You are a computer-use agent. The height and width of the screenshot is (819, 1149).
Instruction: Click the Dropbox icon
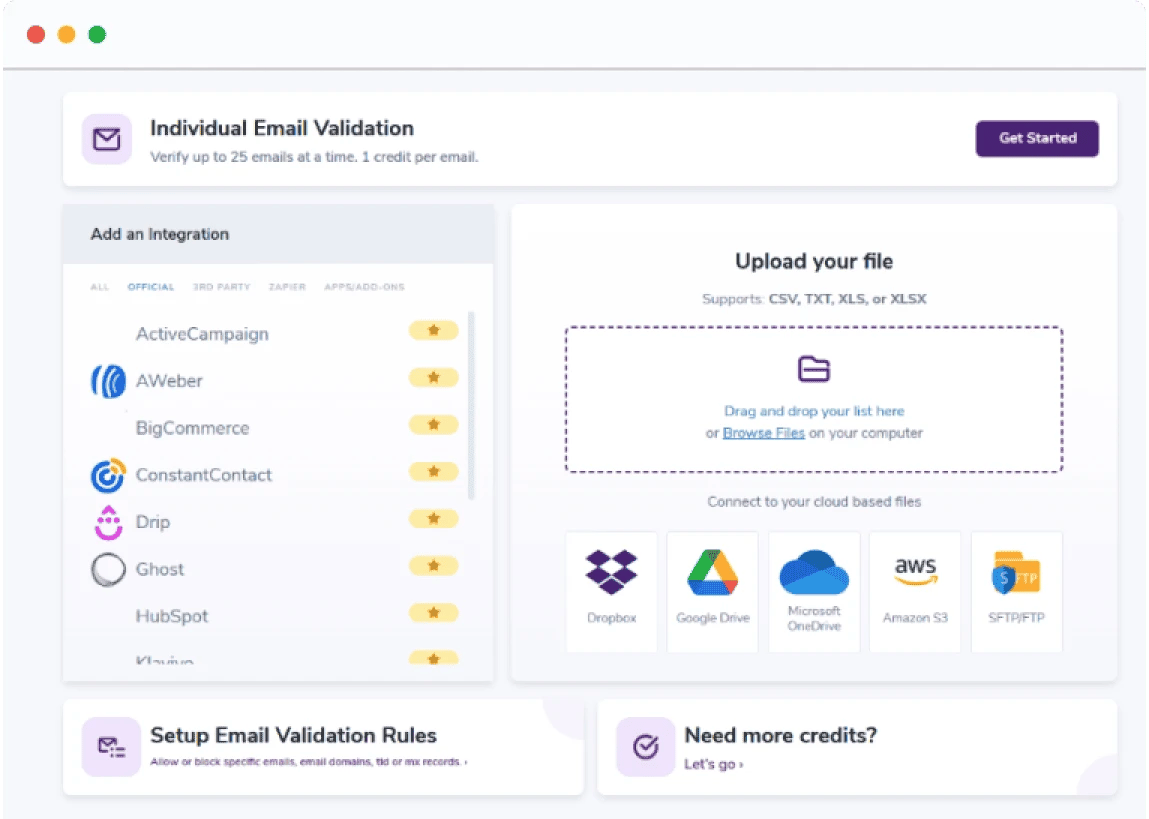(x=611, y=573)
